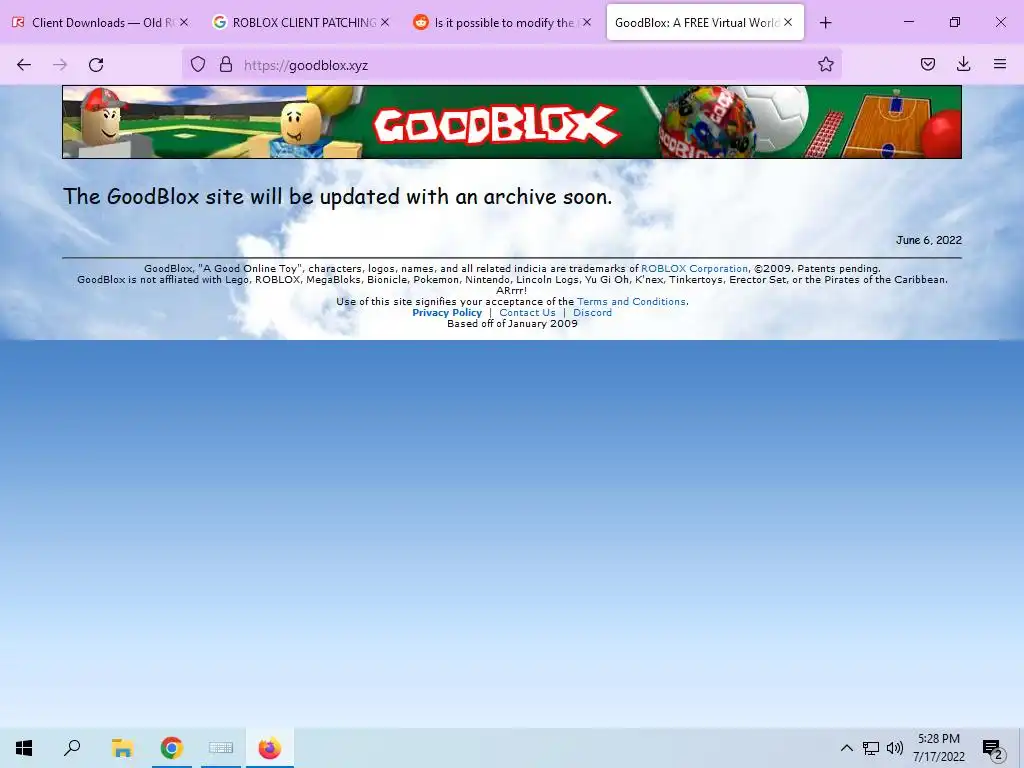Reload the current GoodBlox page
The width and height of the screenshot is (1024, 768).
(96, 65)
